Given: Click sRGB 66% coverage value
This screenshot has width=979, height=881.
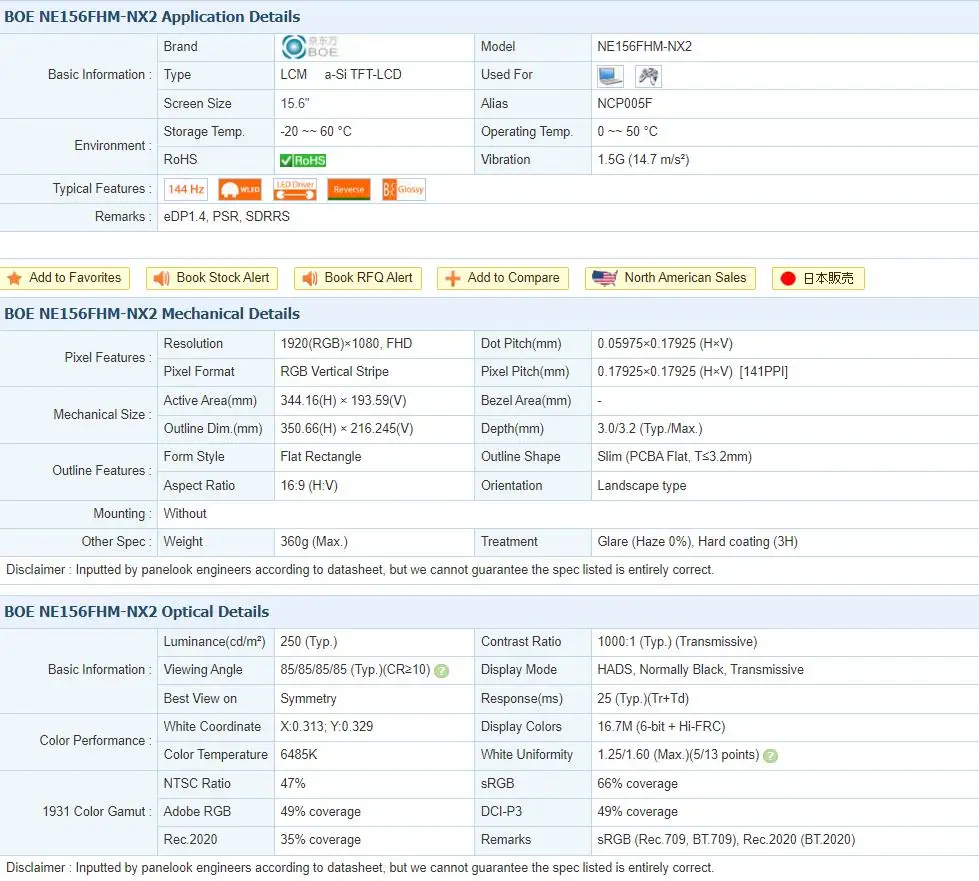Looking at the screenshot, I should pos(637,784).
